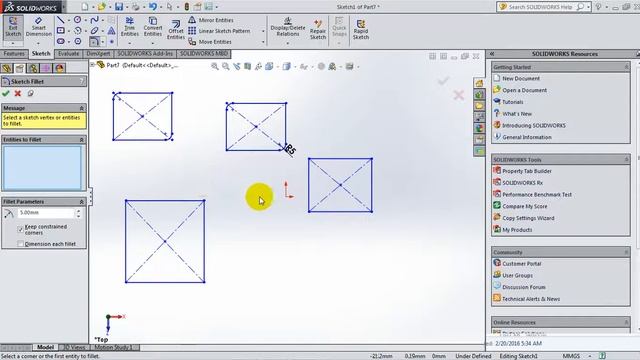The width and height of the screenshot is (640, 360).
Task: Select the Corner Rectangle tool
Action: 60,31
